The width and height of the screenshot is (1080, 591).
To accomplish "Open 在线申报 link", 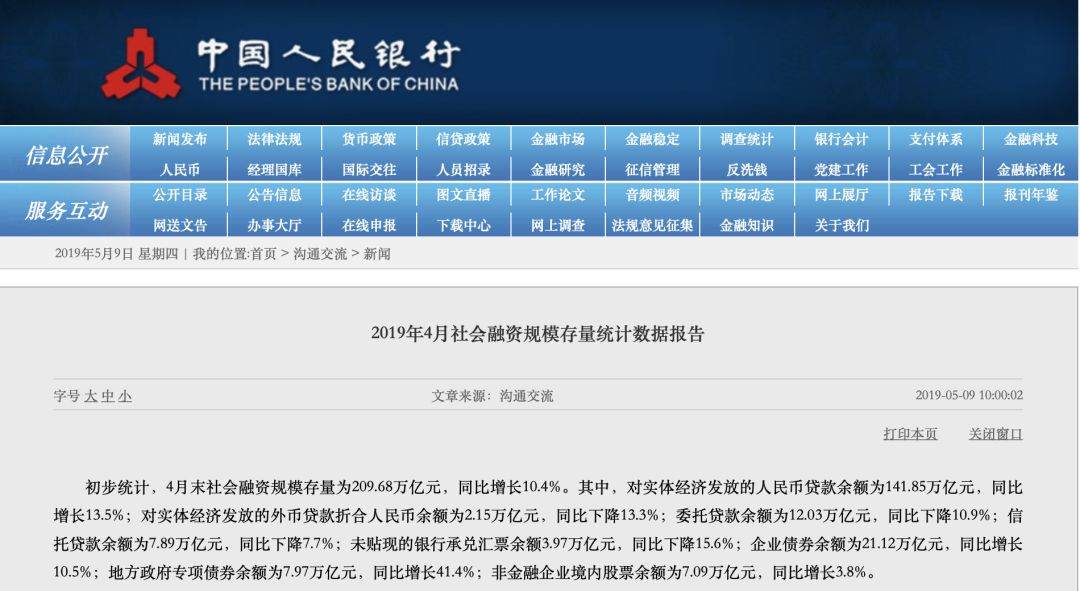I will coord(369,225).
